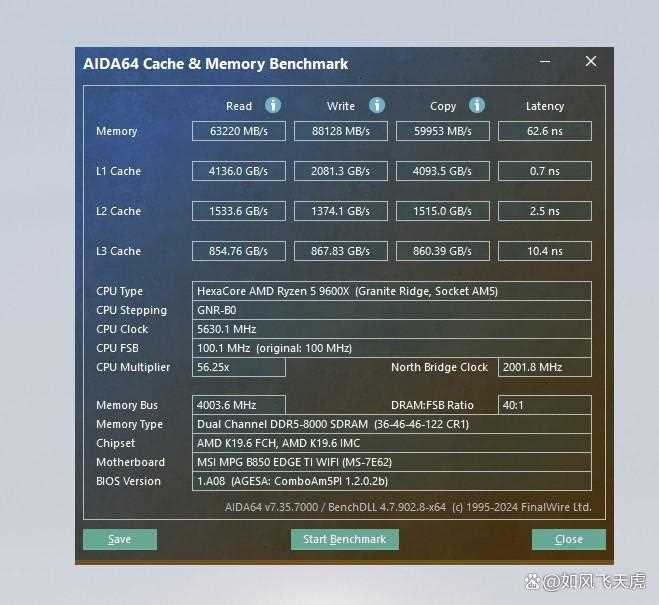Click AIDA64 v7.35.7000 version footer text
Screen dimensions: 659x605
408,507
